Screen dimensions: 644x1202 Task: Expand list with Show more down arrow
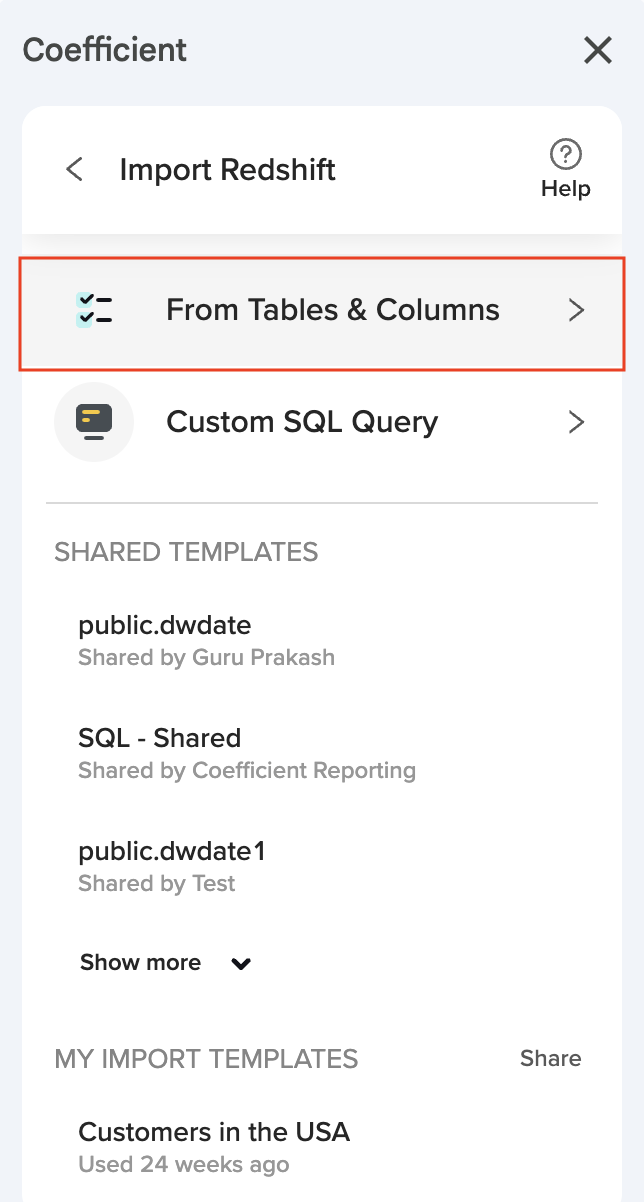pyautogui.click(x=241, y=964)
